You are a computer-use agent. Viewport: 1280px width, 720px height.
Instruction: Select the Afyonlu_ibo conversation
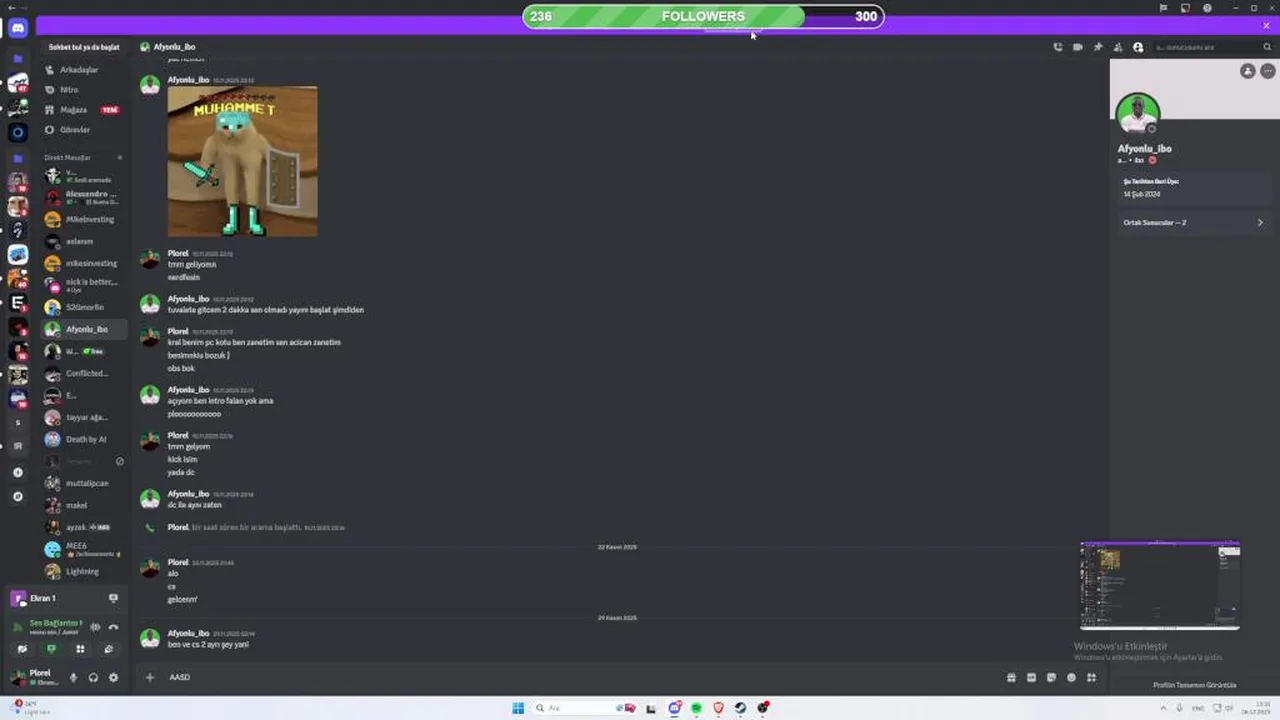click(x=86, y=329)
